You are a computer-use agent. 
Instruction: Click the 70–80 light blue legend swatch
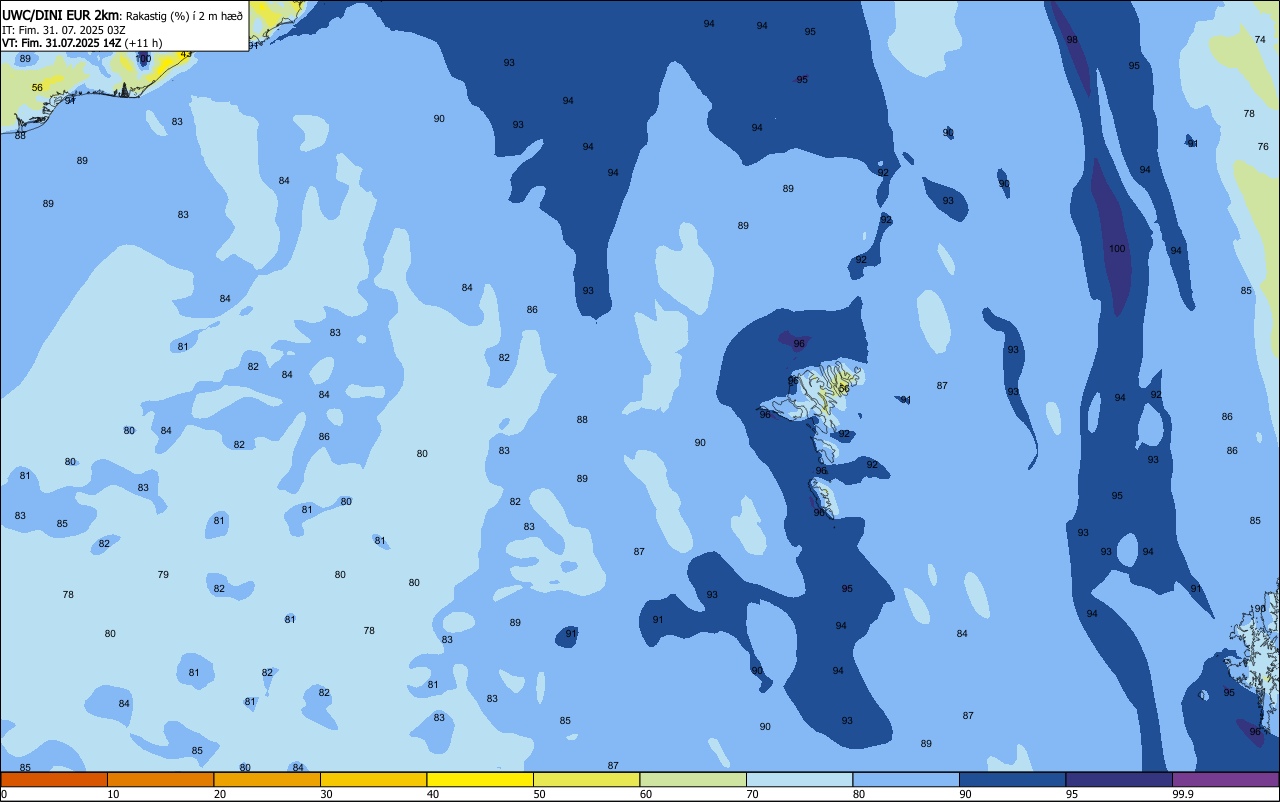[x=799, y=779]
